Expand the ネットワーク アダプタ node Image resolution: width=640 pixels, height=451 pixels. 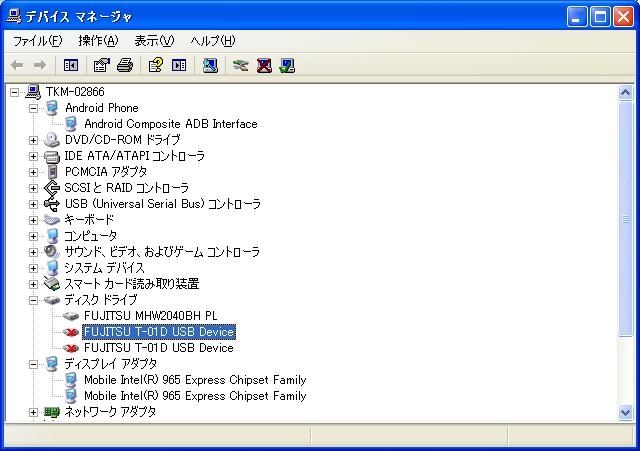[33, 413]
